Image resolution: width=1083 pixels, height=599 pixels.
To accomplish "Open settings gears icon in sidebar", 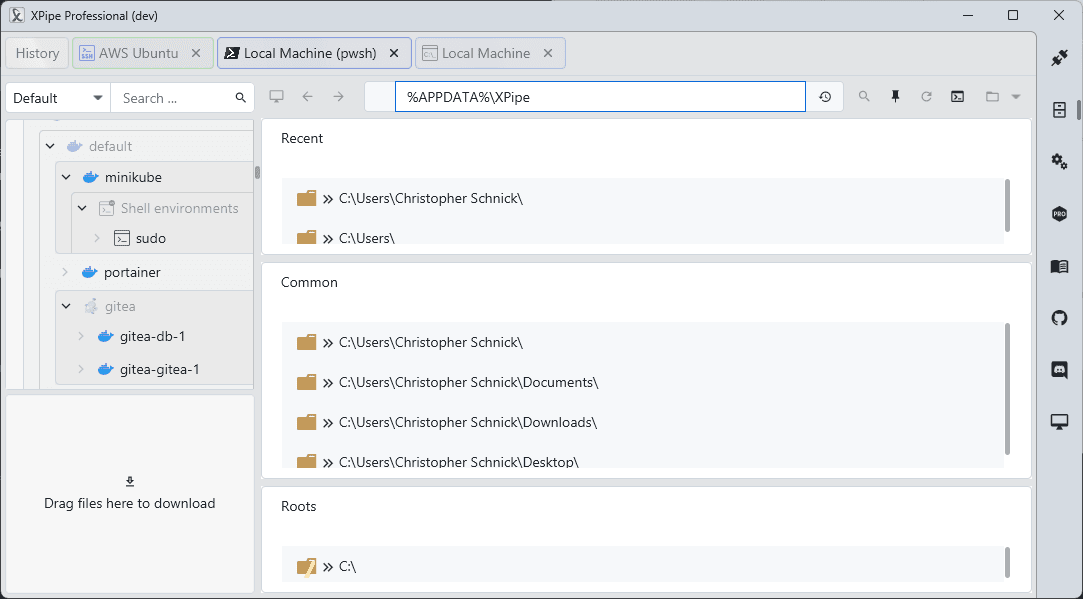I will [1059, 162].
